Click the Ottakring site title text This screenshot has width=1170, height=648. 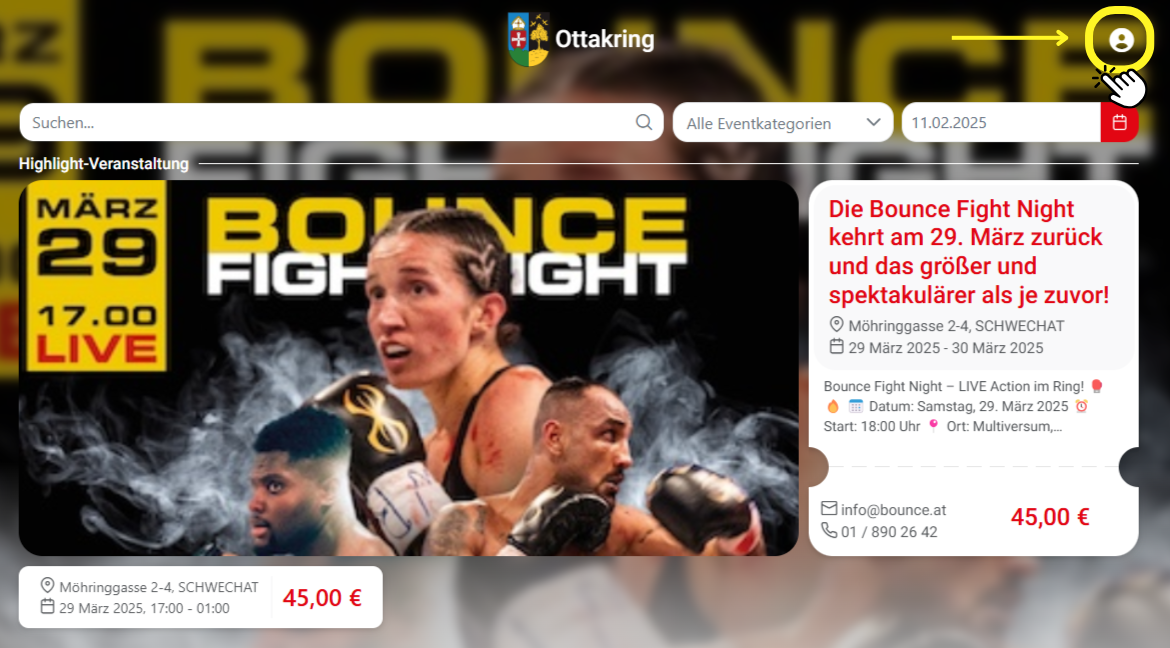tap(604, 39)
